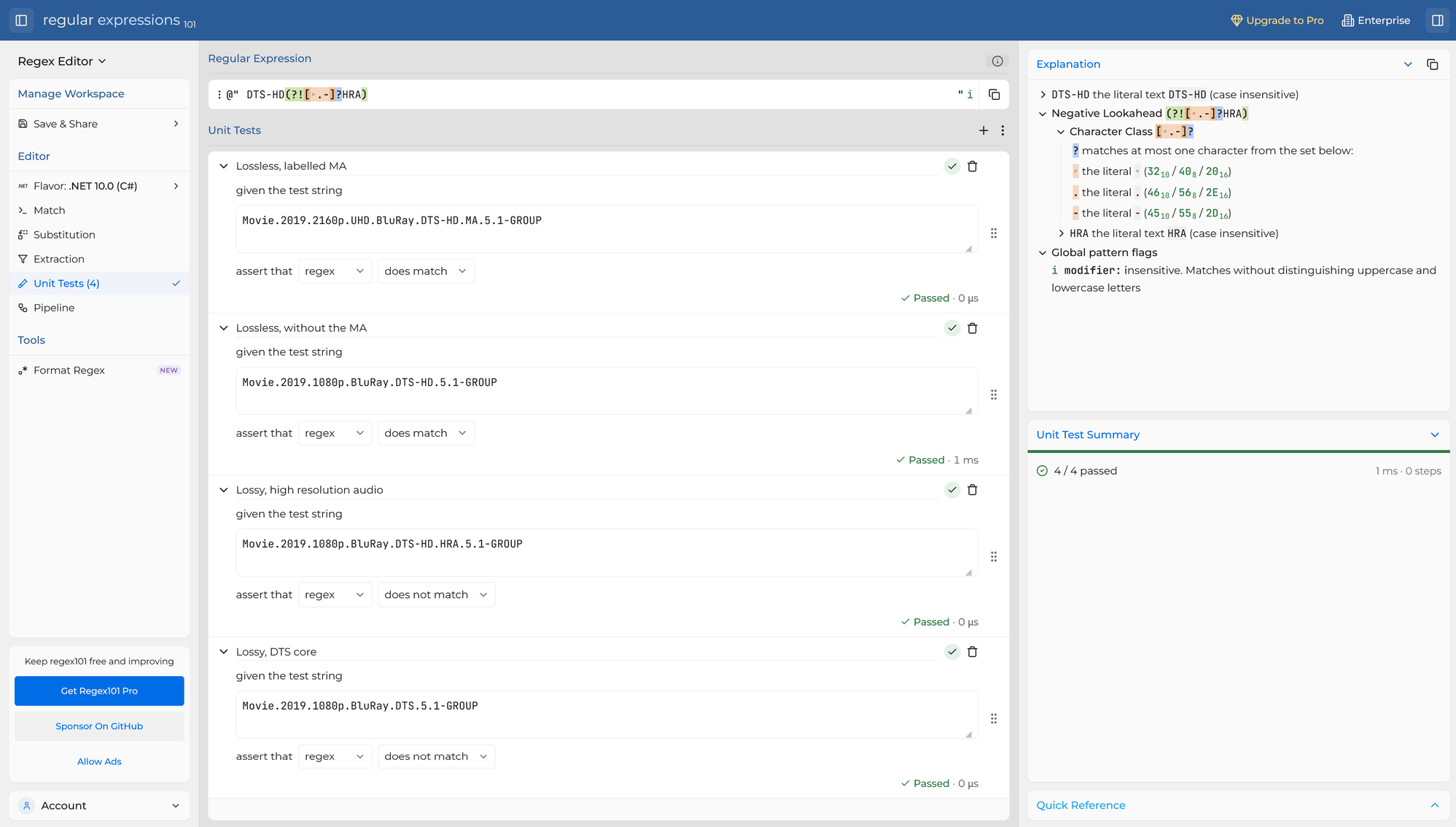The width and height of the screenshot is (1456, 827).
Task: Click drag handle of the DTS core test
Action: coord(994,718)
